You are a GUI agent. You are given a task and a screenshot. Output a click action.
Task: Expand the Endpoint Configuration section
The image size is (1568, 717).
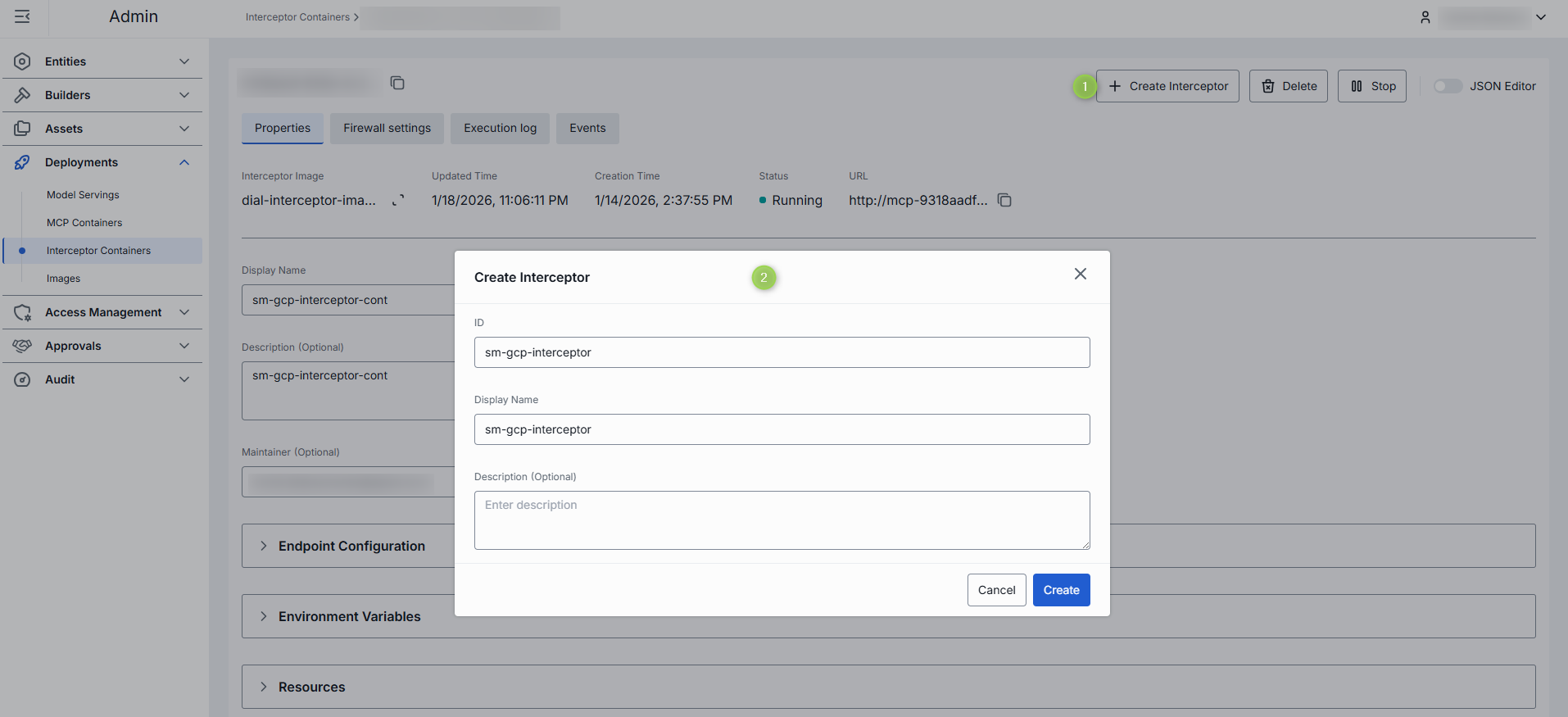pyautogui.click(x=264, y=546)
